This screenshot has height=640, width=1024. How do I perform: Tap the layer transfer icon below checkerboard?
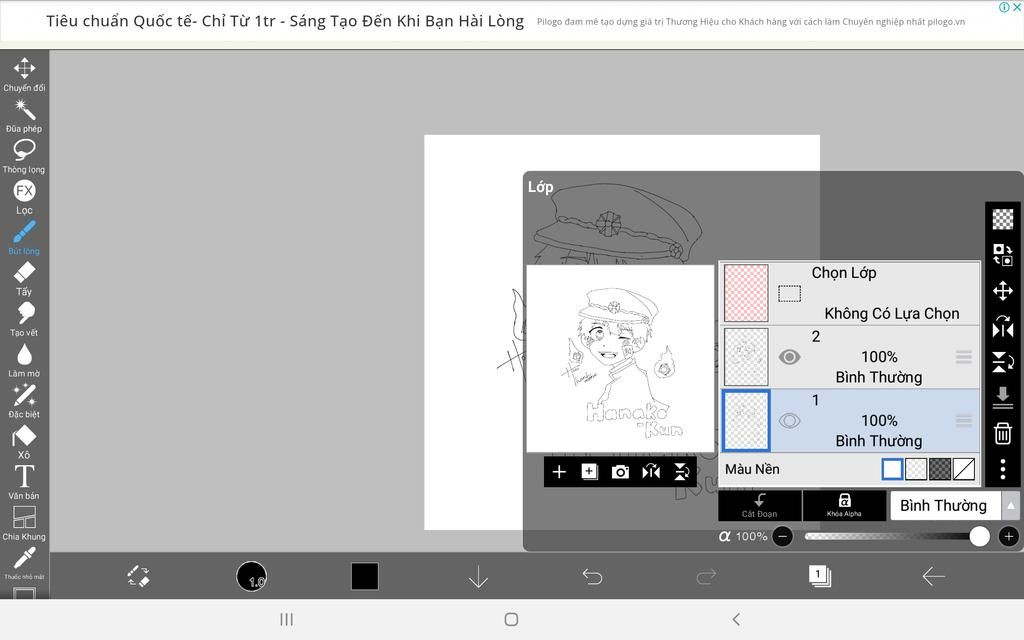1003,255
